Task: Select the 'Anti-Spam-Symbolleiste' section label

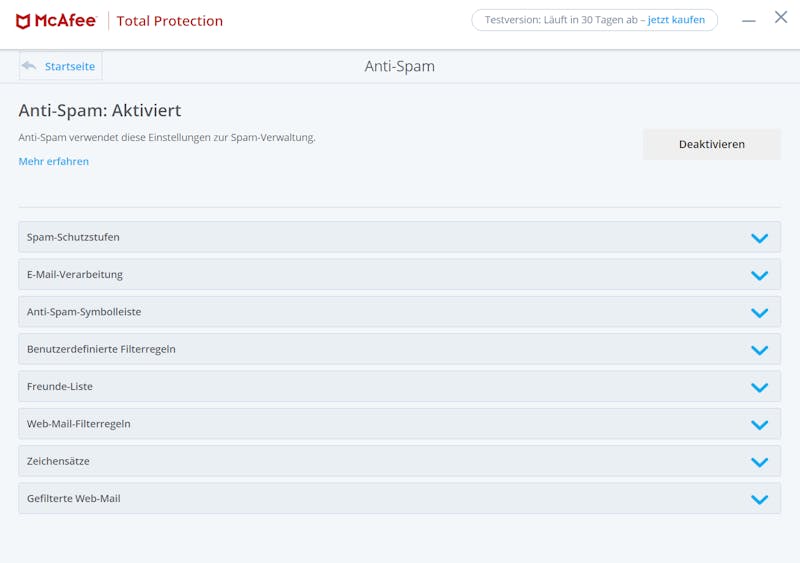Action: pyautogui.click(x=84, y=311)
